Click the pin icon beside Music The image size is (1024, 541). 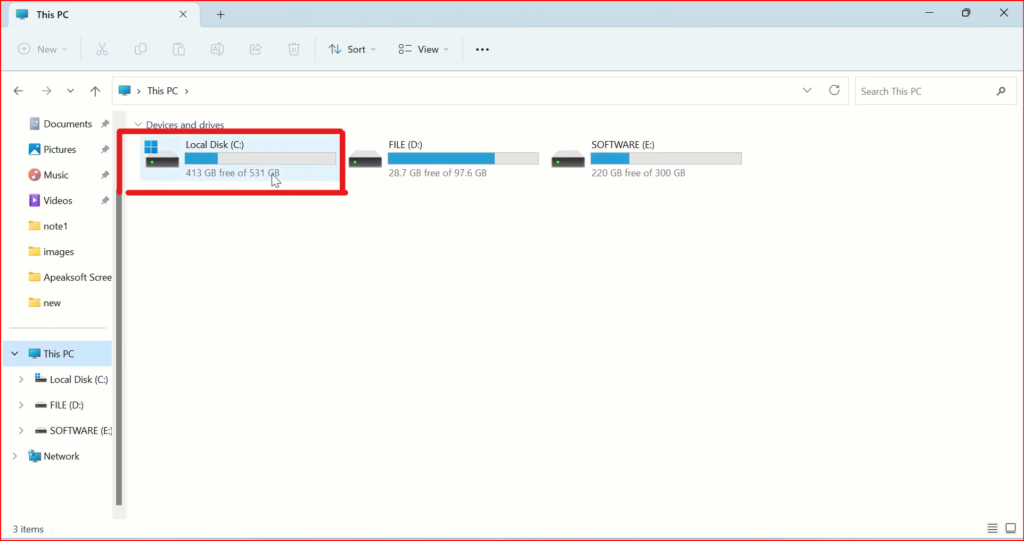click(x=104, y=175)
